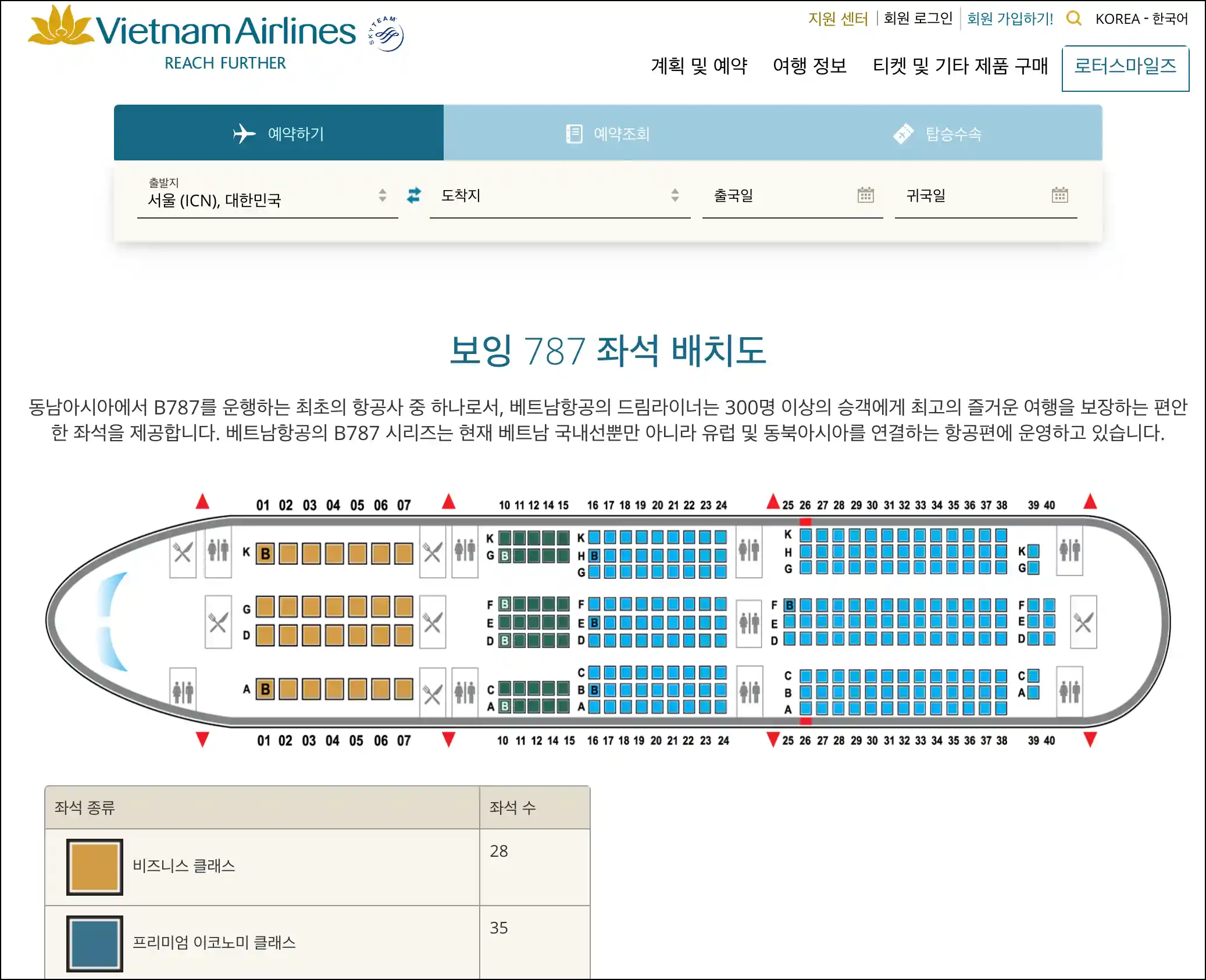Click the 좌석 종류 column header
The width and height of the screenshot is (1206, 980).
[262, 807]
